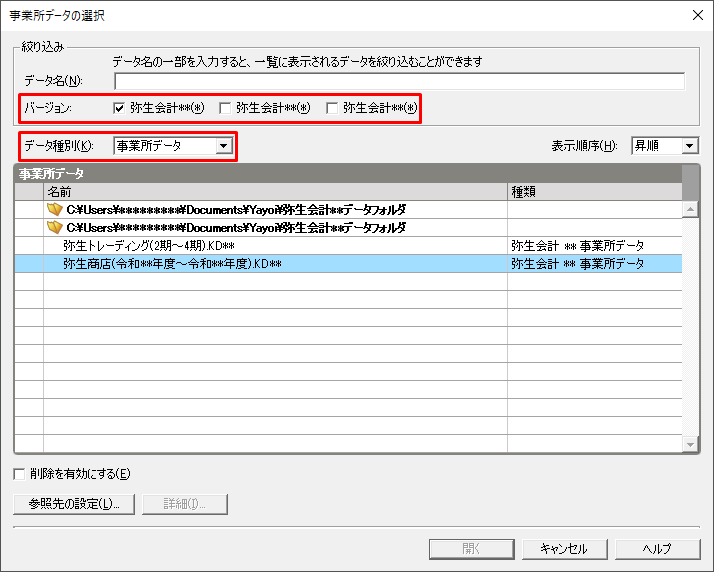Check the last 弥生会計 version checkbox
The width and height of the screenshot is (714, 572).
[332, 108]
